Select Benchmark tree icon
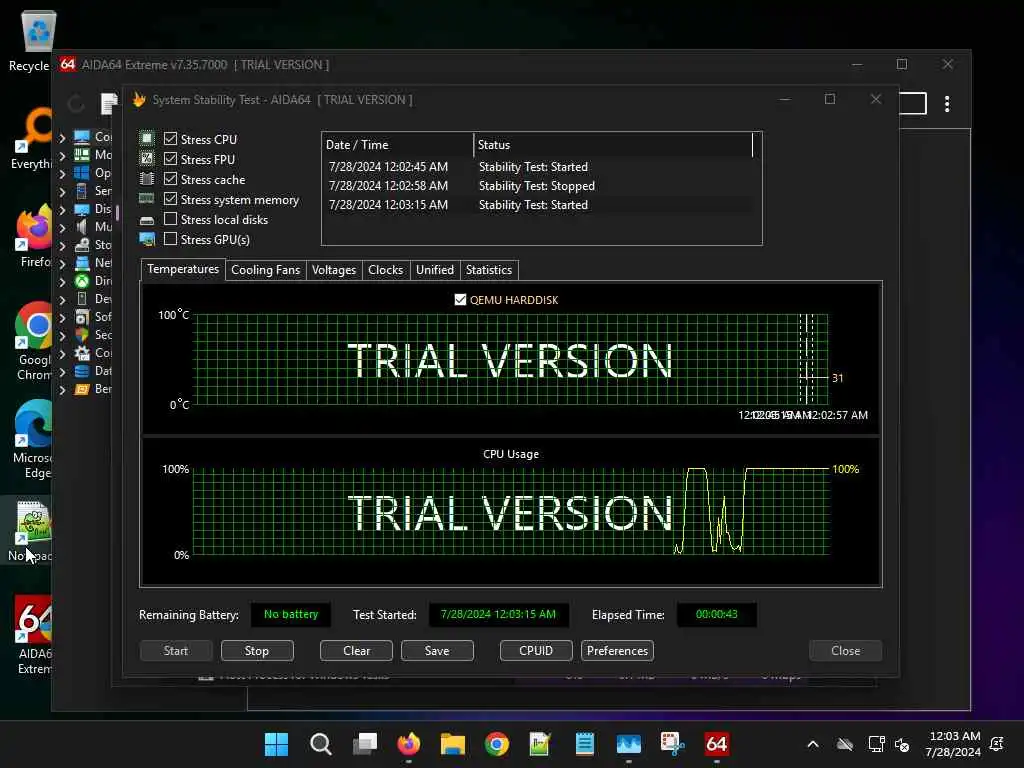Viewport: 1024px width, 768px height. (82, 389)
